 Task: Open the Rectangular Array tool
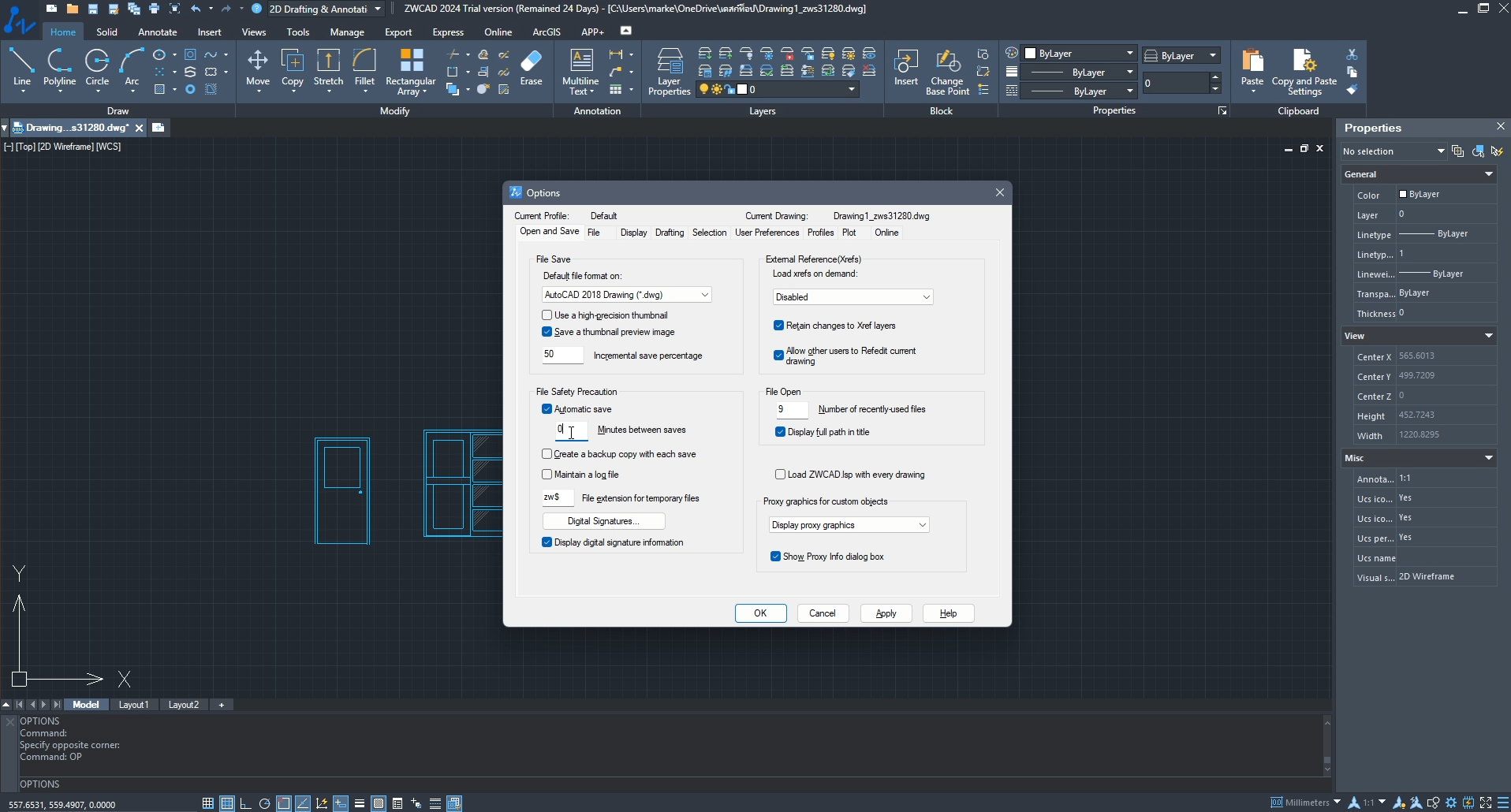pyautogui.click(x=411, y=72)
